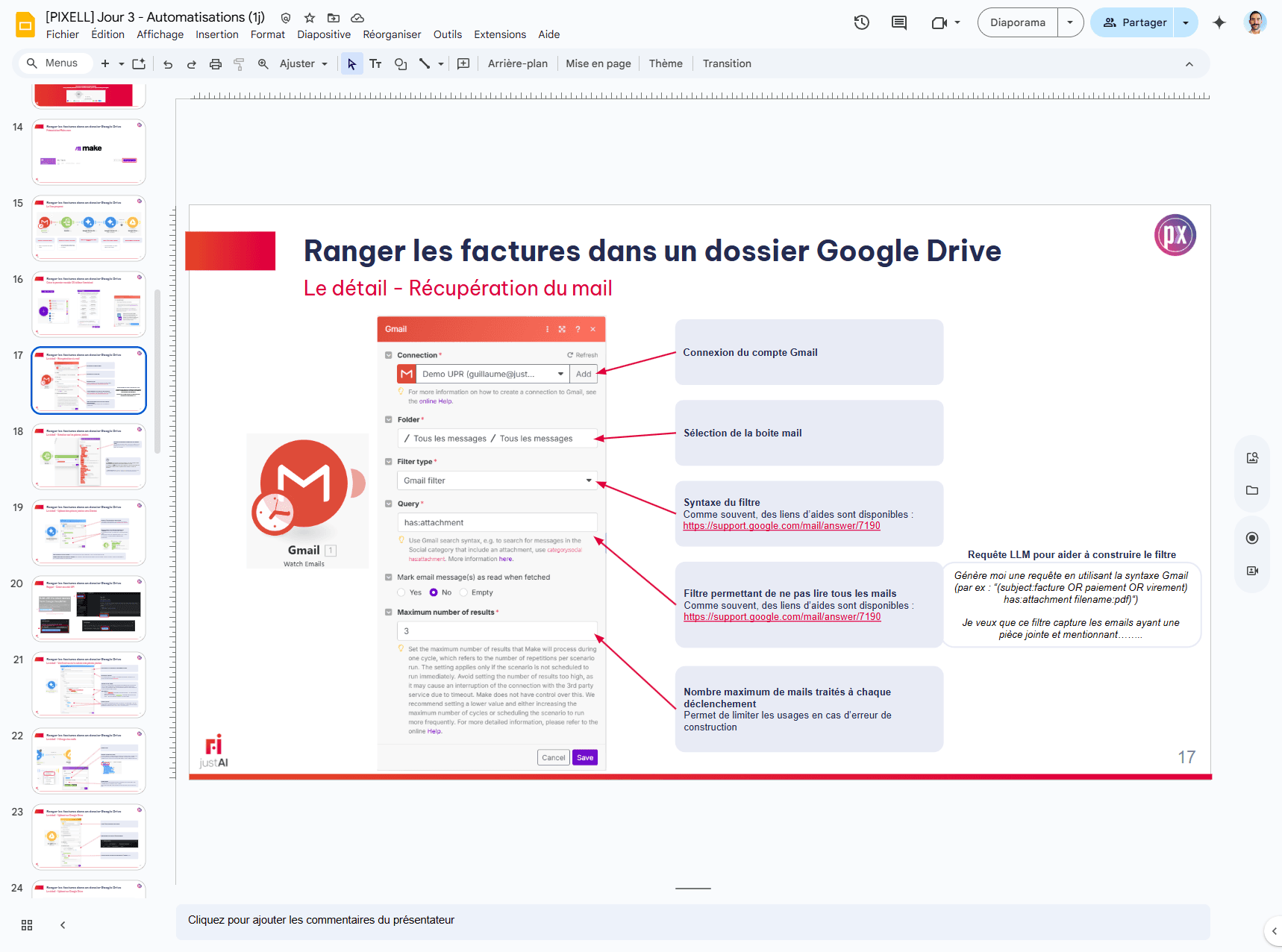The width and height of the screenshot is (1282, 952).
Task: Show the side panel chevron
Action: [x=1275, y=931]
